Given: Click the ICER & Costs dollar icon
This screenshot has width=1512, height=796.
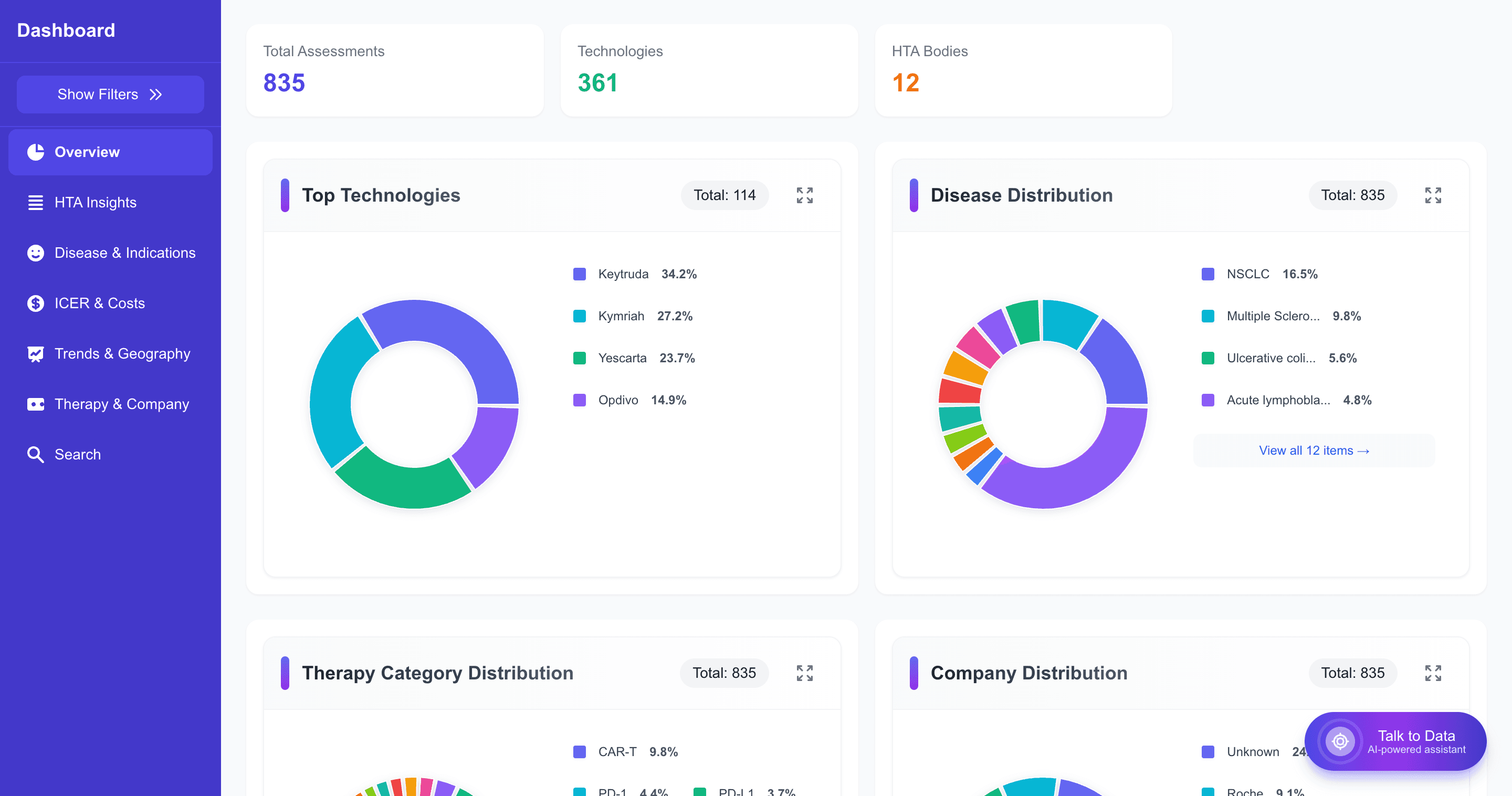Looking at the screenshot, I should (36, 303).
